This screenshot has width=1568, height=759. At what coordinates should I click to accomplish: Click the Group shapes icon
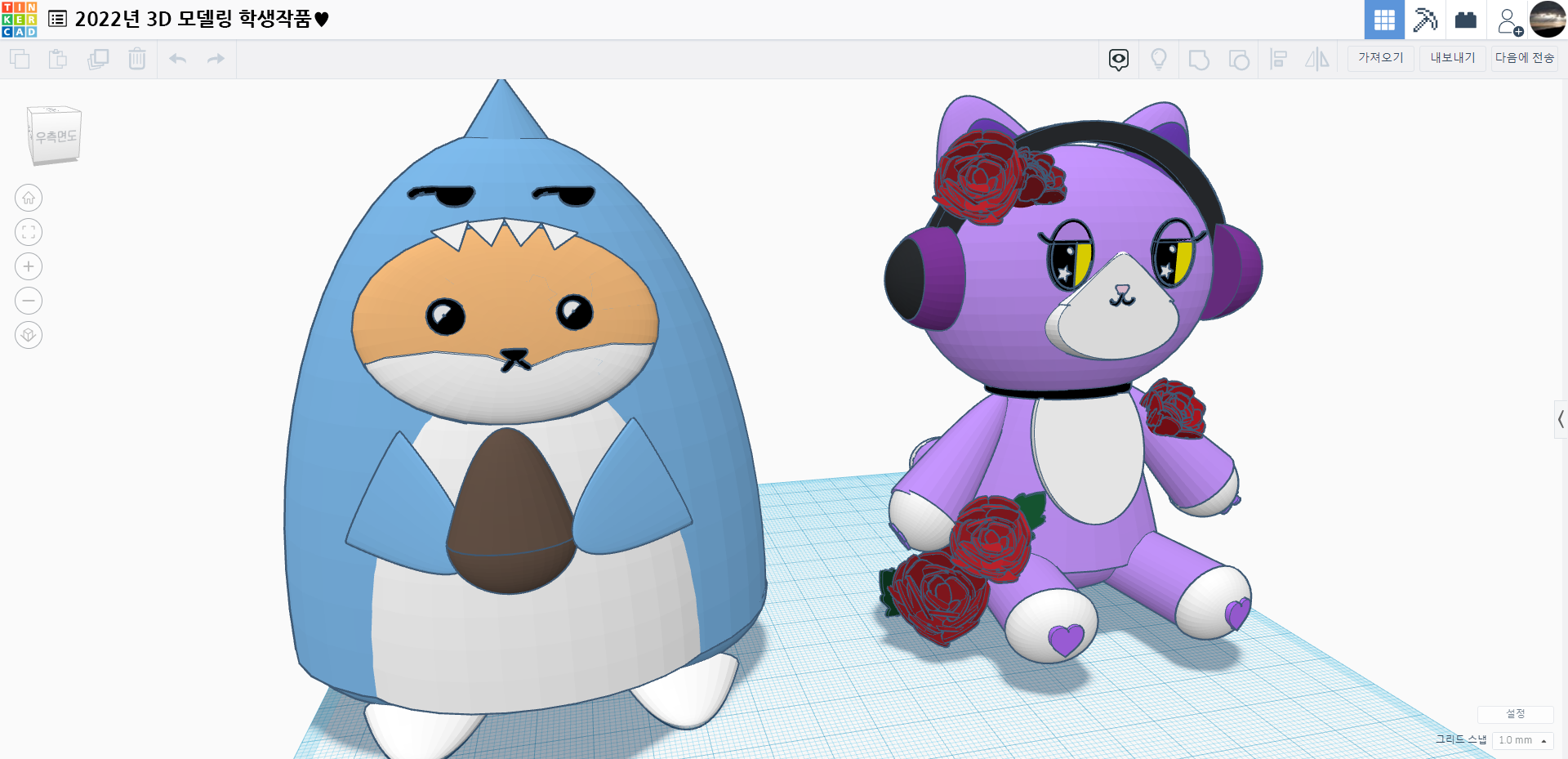click(1199, 60)
